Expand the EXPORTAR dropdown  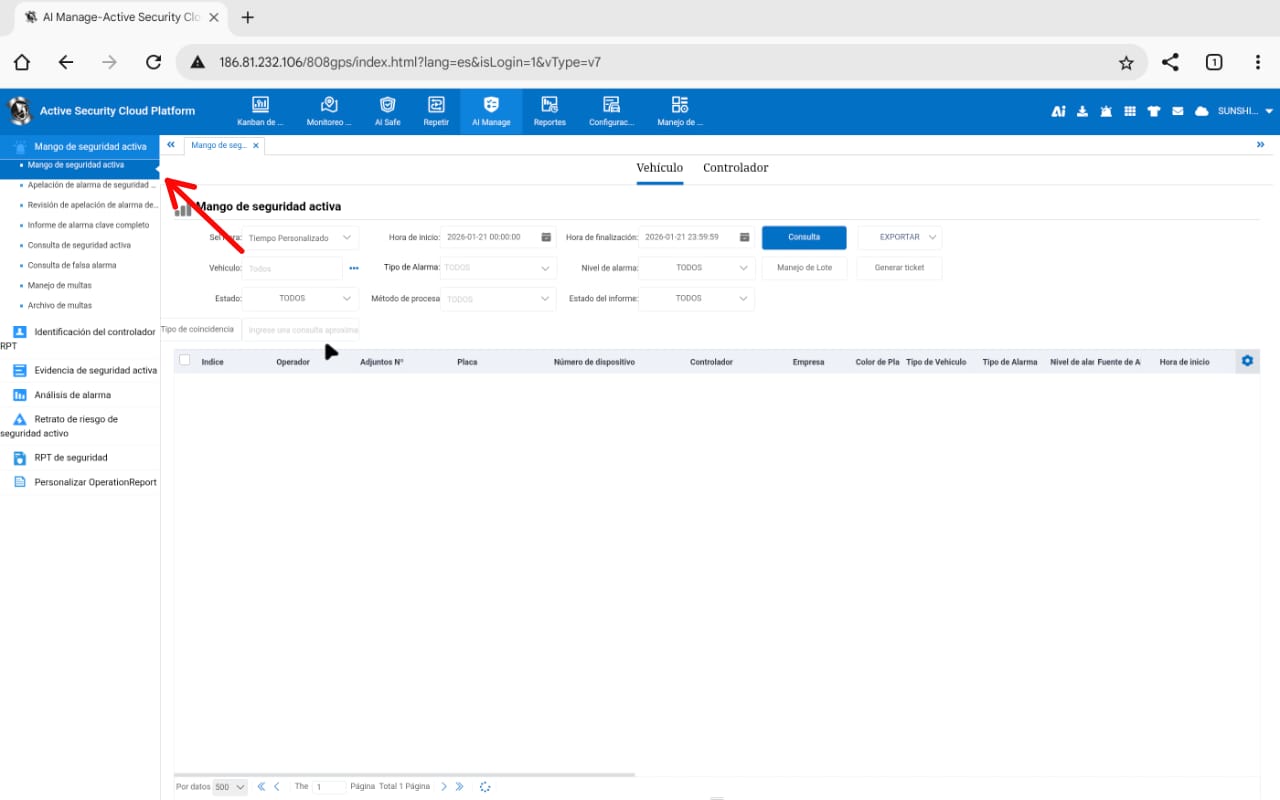(900, 237)
